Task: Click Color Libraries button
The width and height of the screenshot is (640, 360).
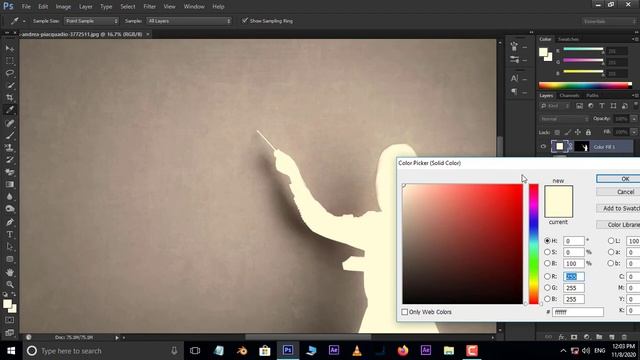Action: pos(618,224)
